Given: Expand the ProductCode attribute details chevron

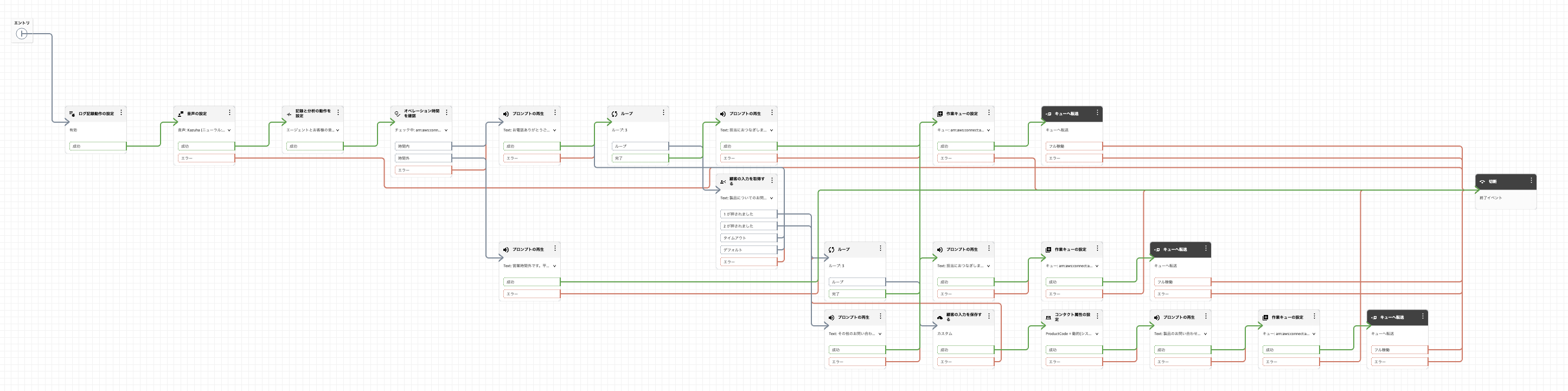Looking at the screenshot, I should [x=1097, y=334].
